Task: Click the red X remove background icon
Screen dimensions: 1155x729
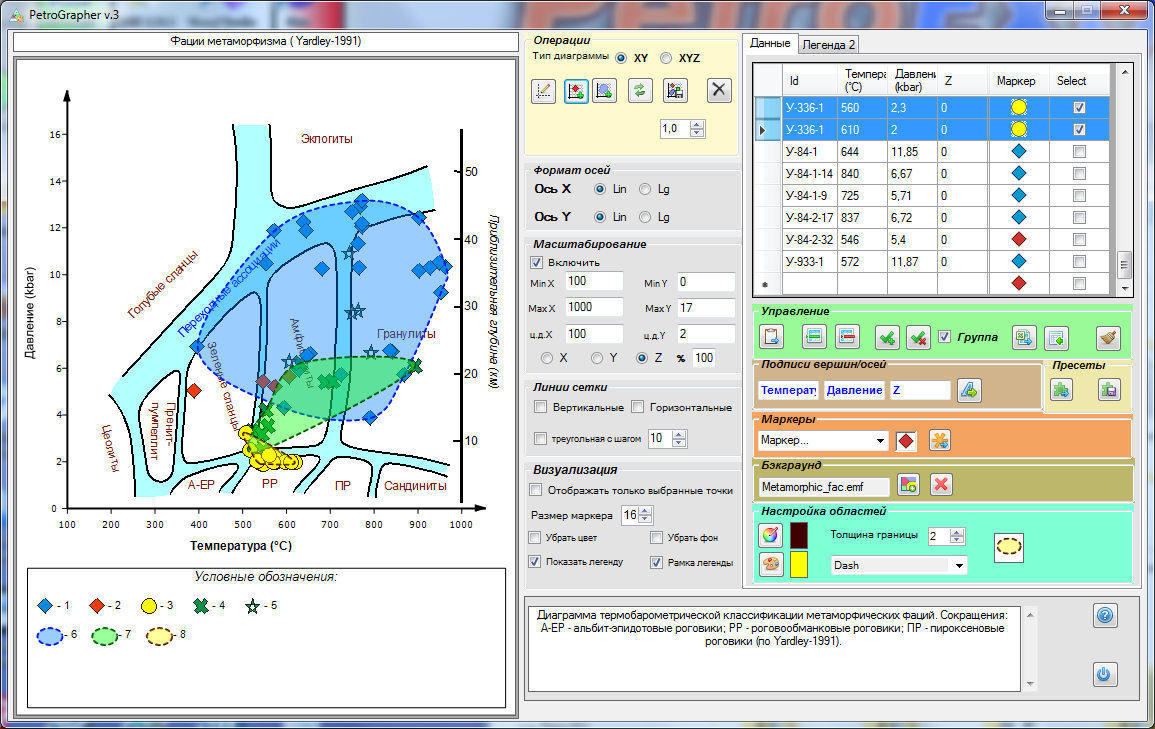Action: 941,485
